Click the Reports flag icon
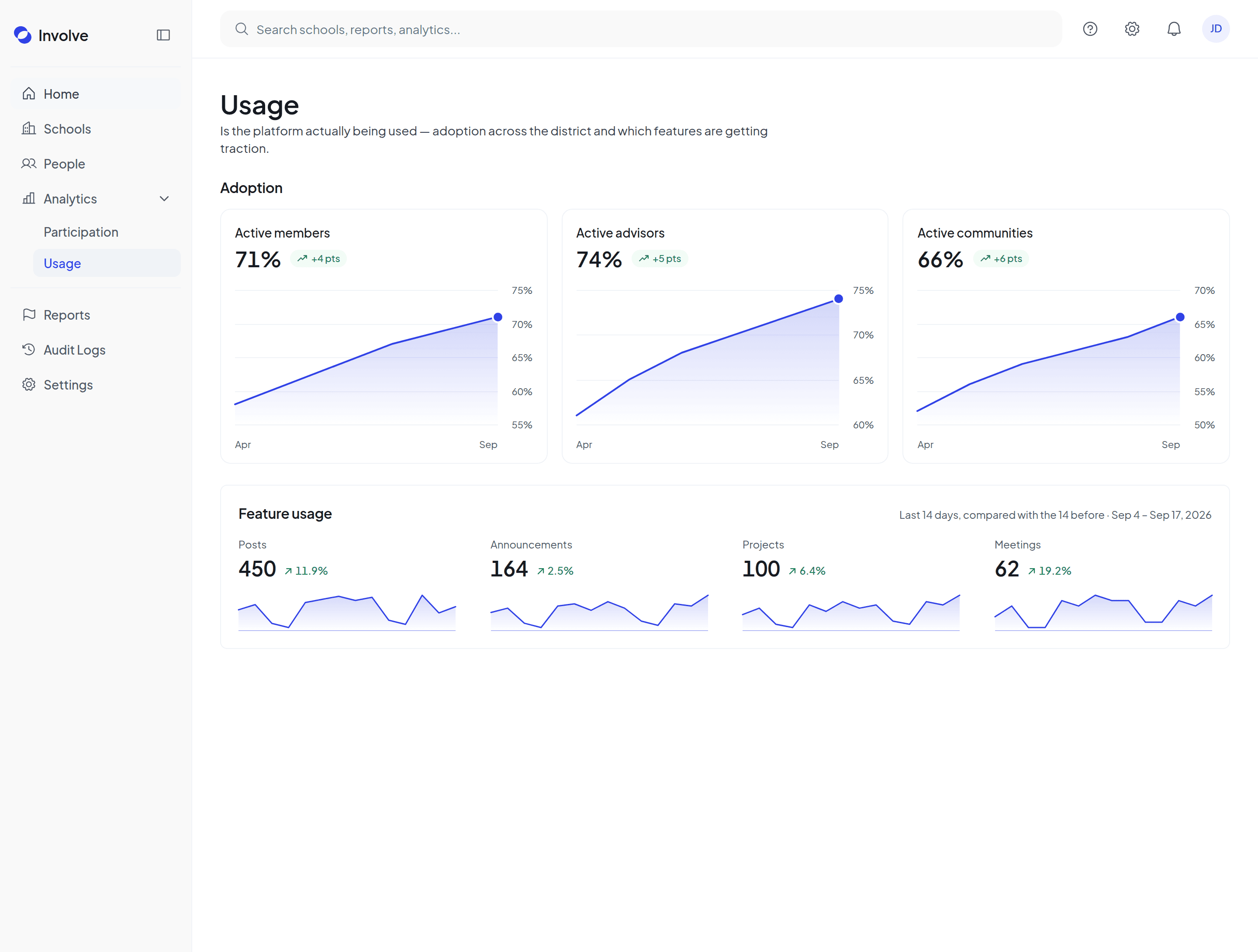 pyautogui.click(x=29, y=314)
